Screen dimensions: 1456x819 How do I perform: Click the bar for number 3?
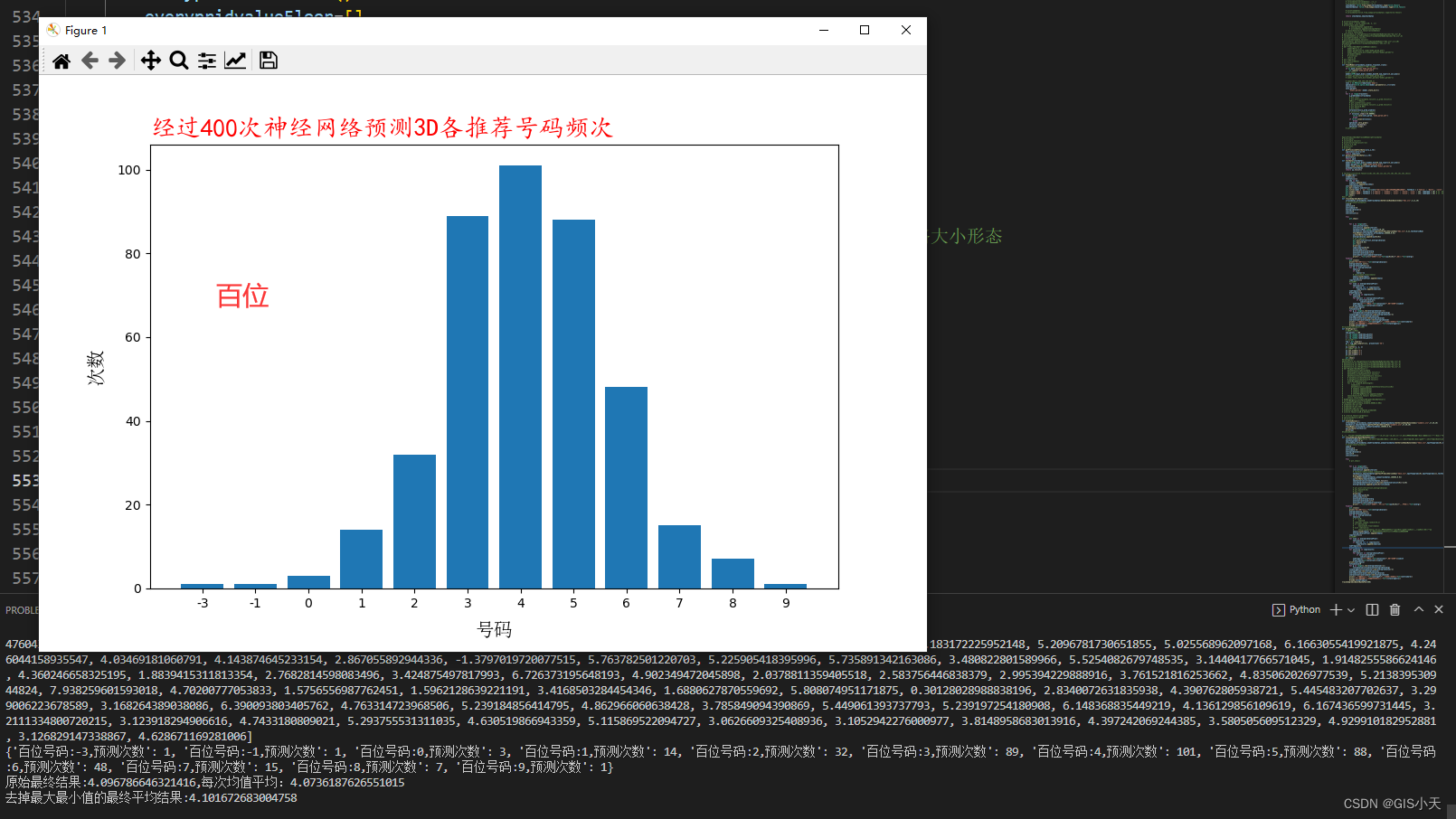point(468,402)
